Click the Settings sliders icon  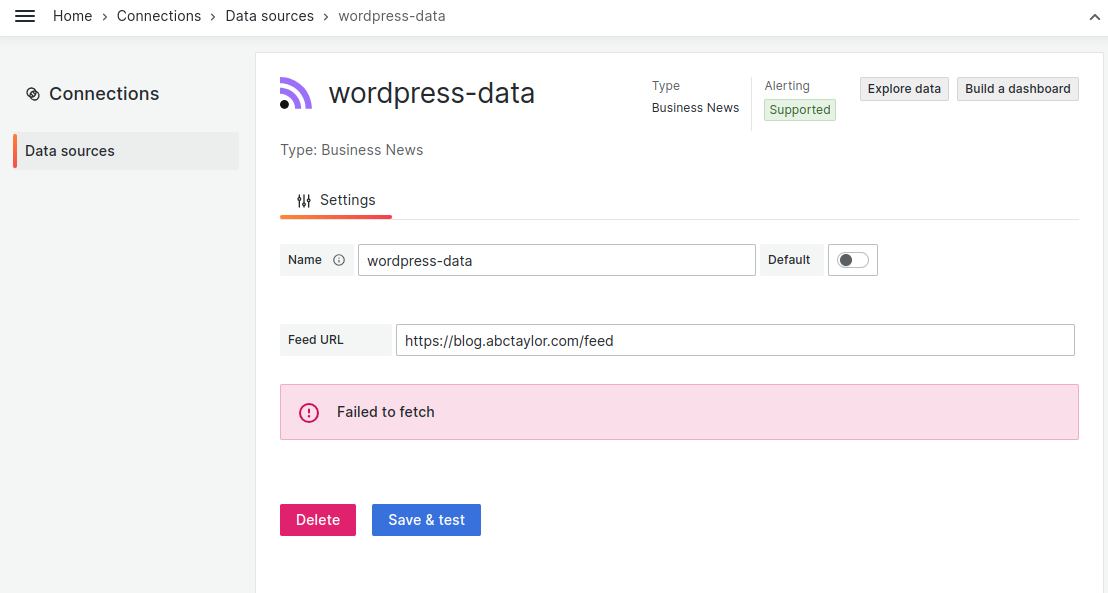click(x=304, y=201)
